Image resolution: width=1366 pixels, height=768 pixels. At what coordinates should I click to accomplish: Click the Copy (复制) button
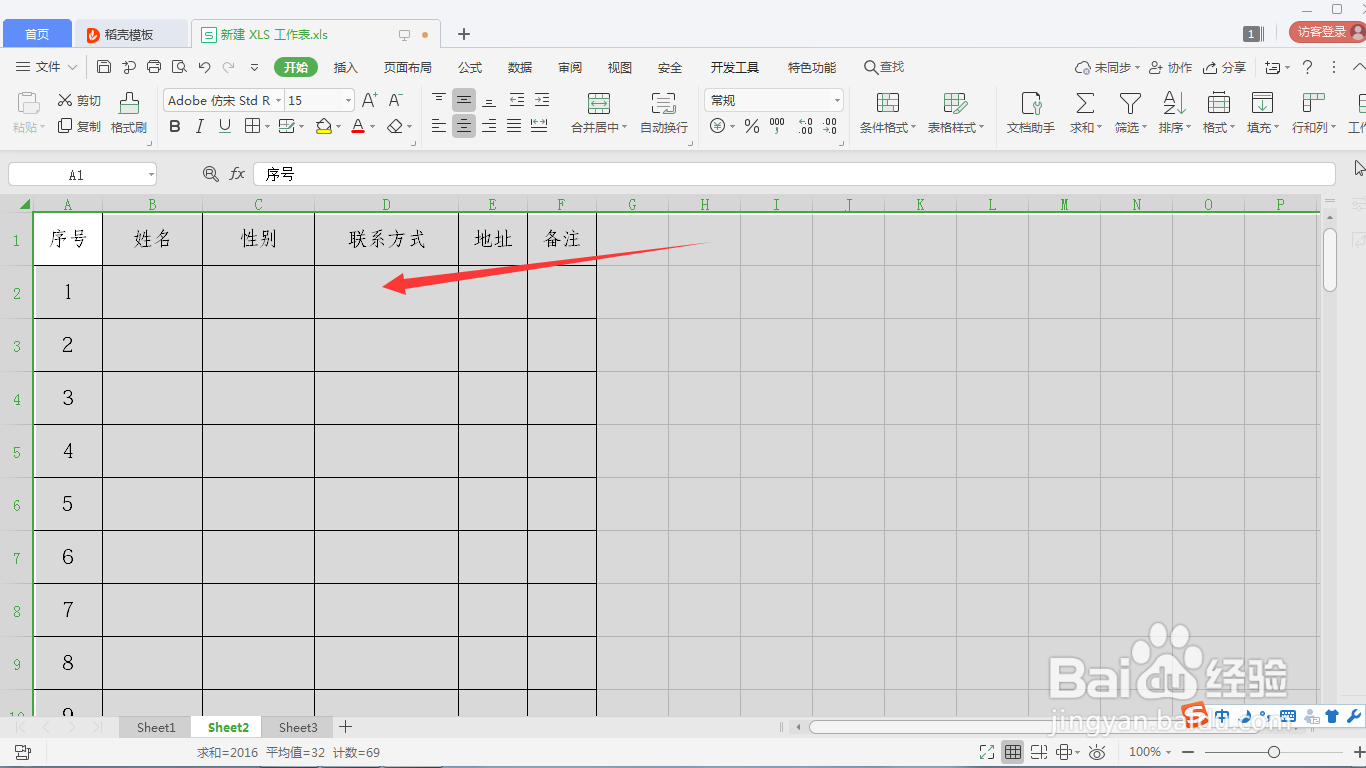(79, 126)
